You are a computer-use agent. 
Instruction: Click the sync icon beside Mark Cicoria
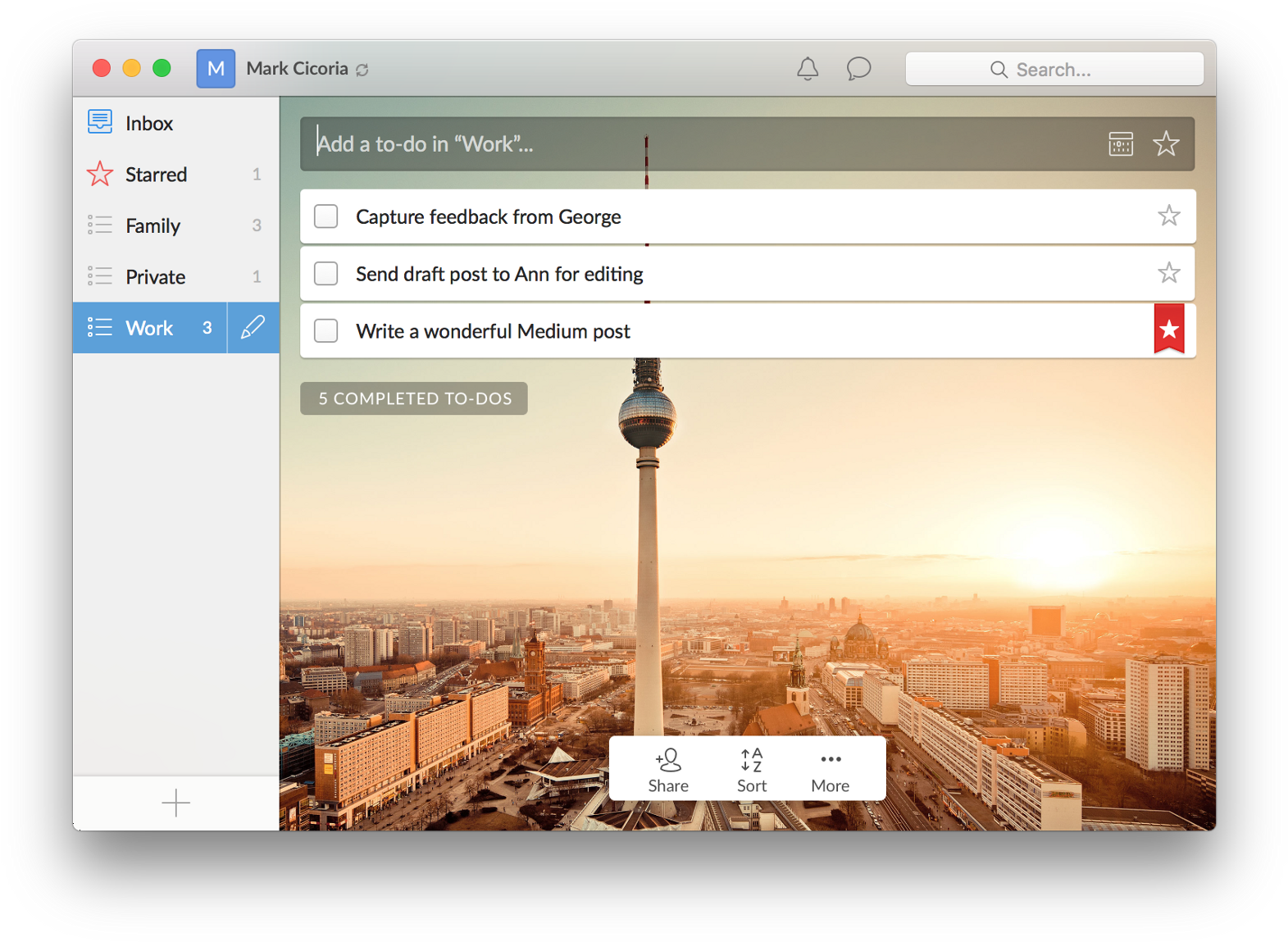point(362,71)
